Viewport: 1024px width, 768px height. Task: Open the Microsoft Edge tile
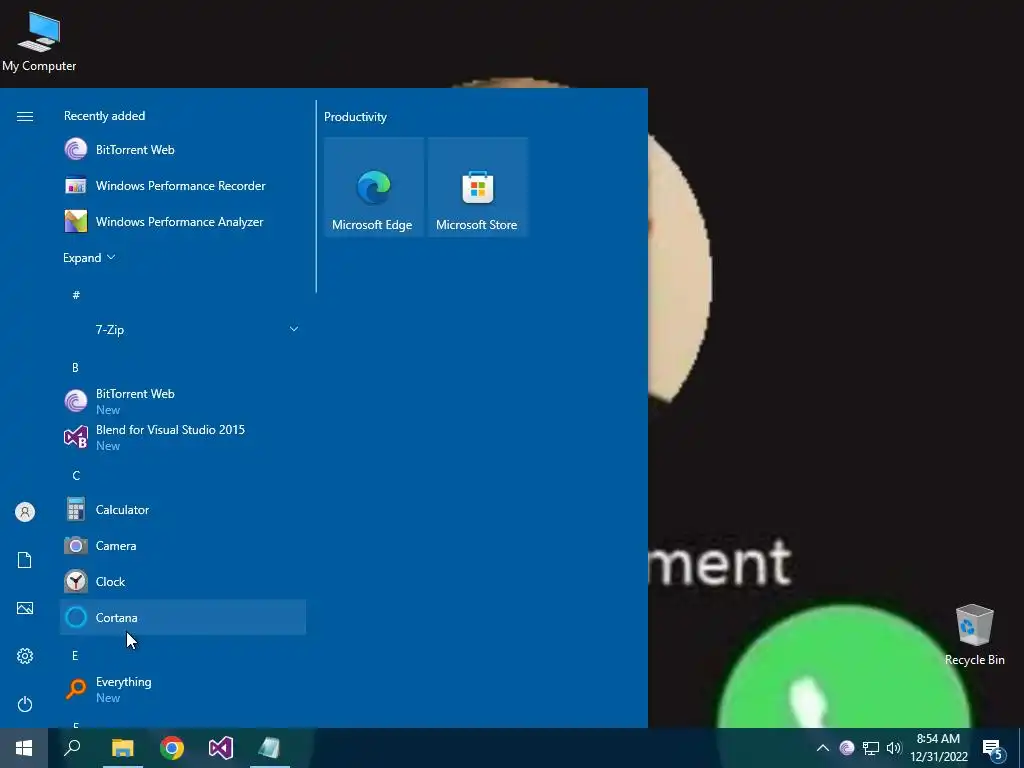(374, 187)
